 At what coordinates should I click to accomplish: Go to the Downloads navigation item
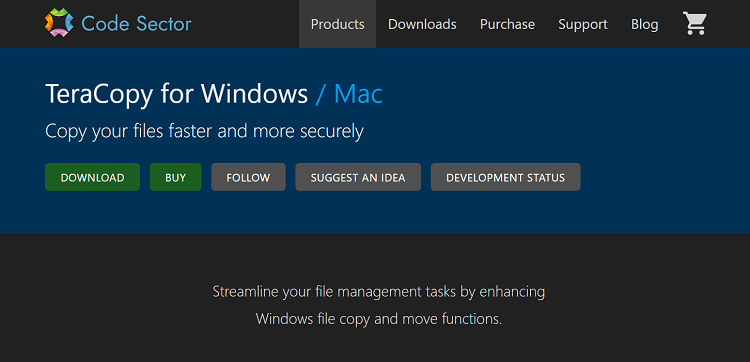(422, 24)
